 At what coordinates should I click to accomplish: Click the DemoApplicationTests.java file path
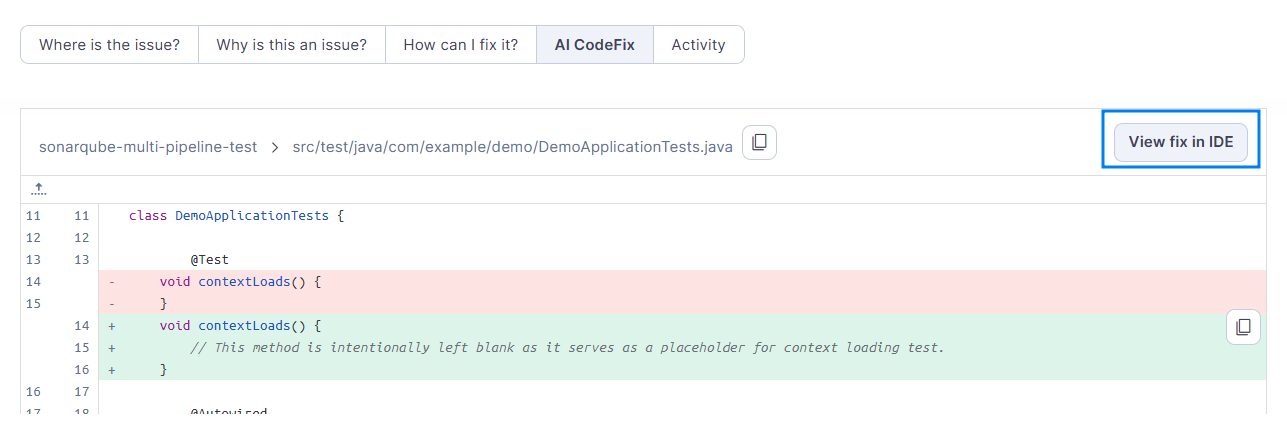[512, 147]
